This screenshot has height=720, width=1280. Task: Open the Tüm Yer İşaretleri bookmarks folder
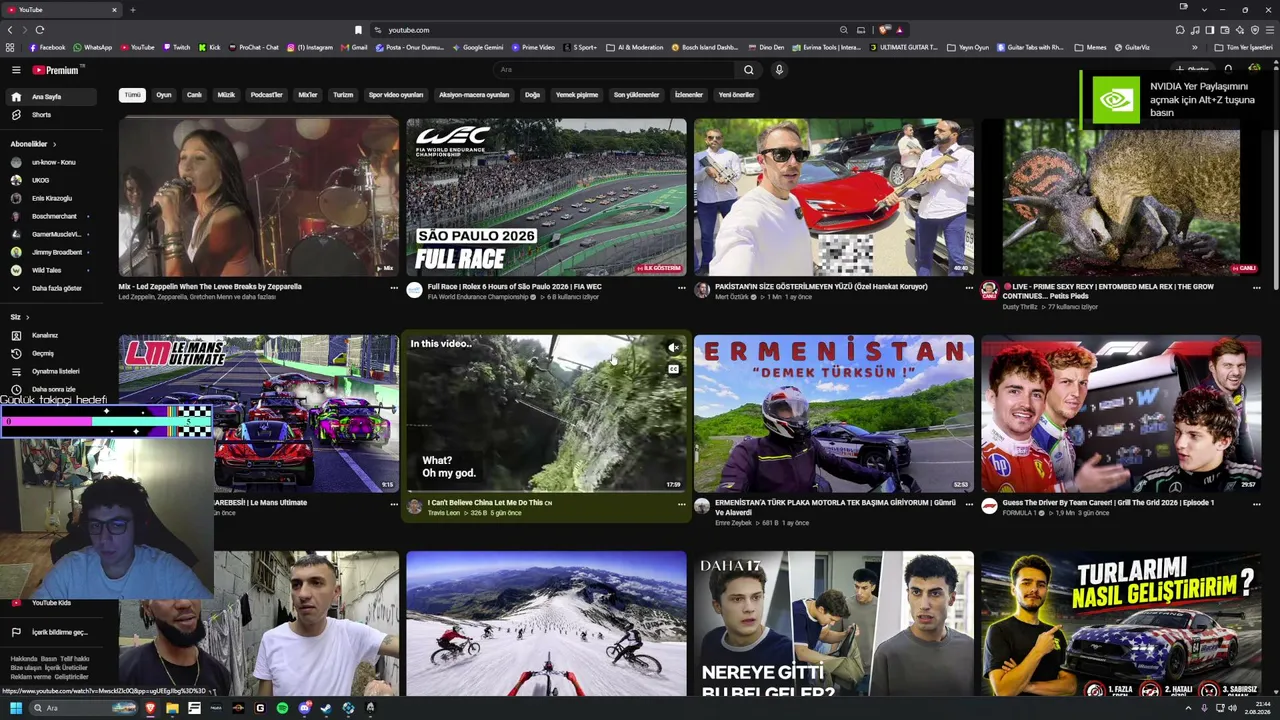click(x=1244, y=47)
